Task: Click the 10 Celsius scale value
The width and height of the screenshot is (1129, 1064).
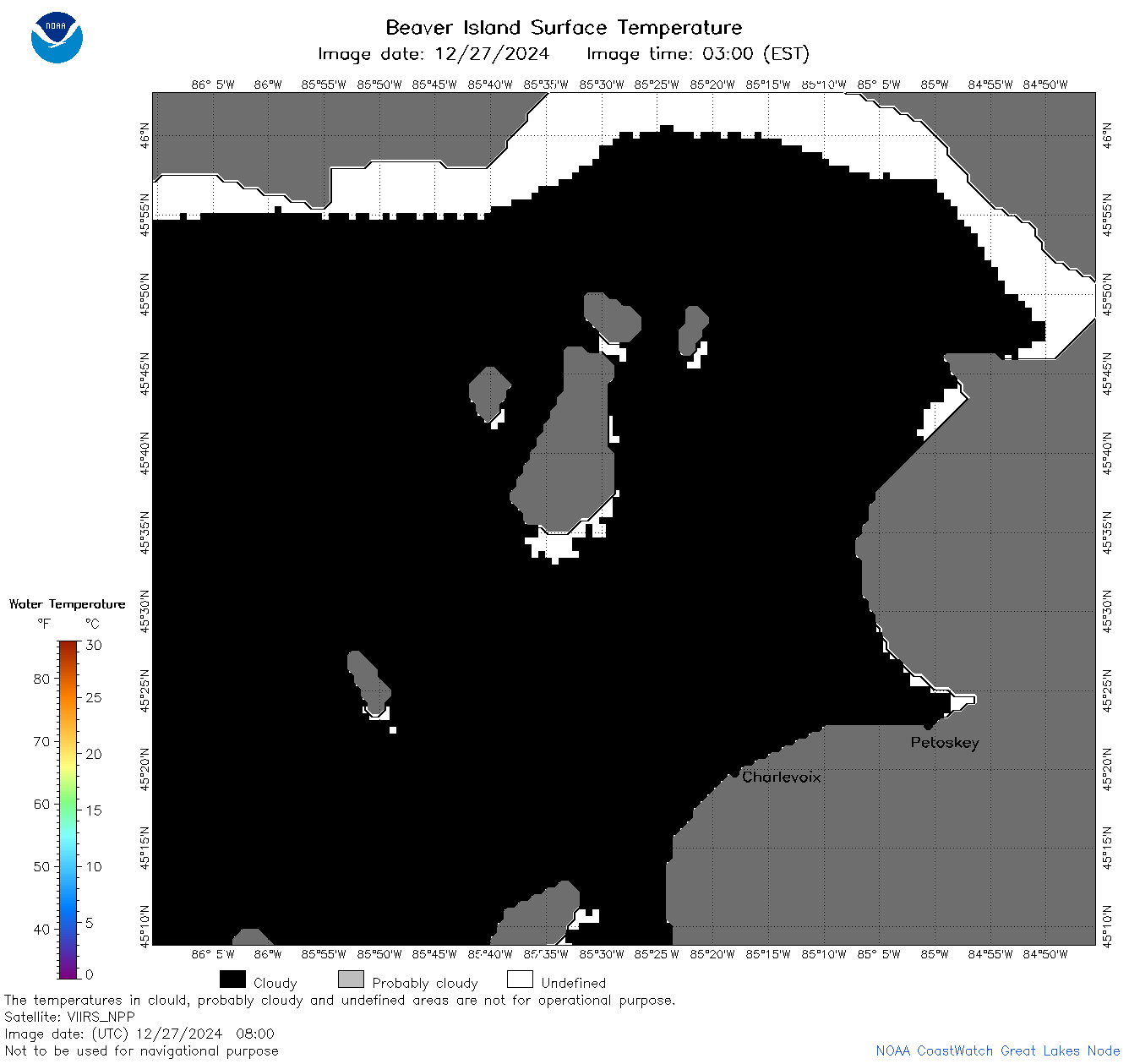Action: (x=94, y=866)
